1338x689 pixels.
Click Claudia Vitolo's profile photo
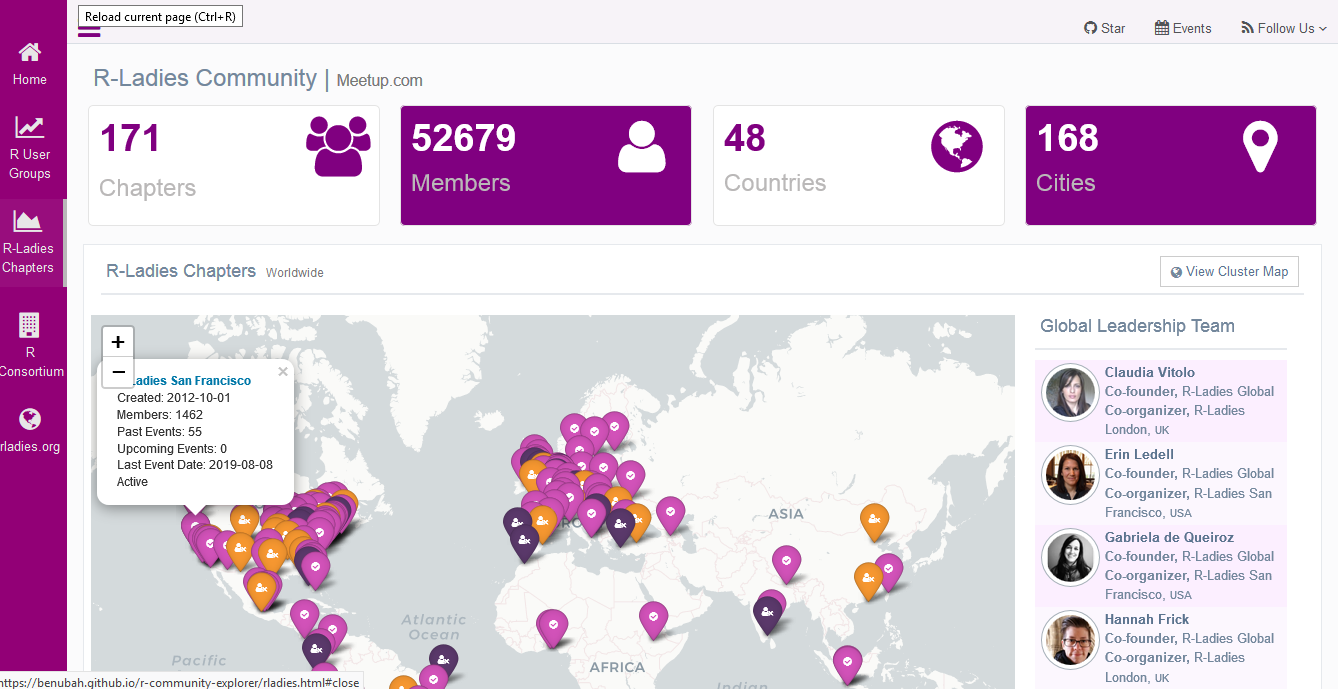click(1071, 391)
